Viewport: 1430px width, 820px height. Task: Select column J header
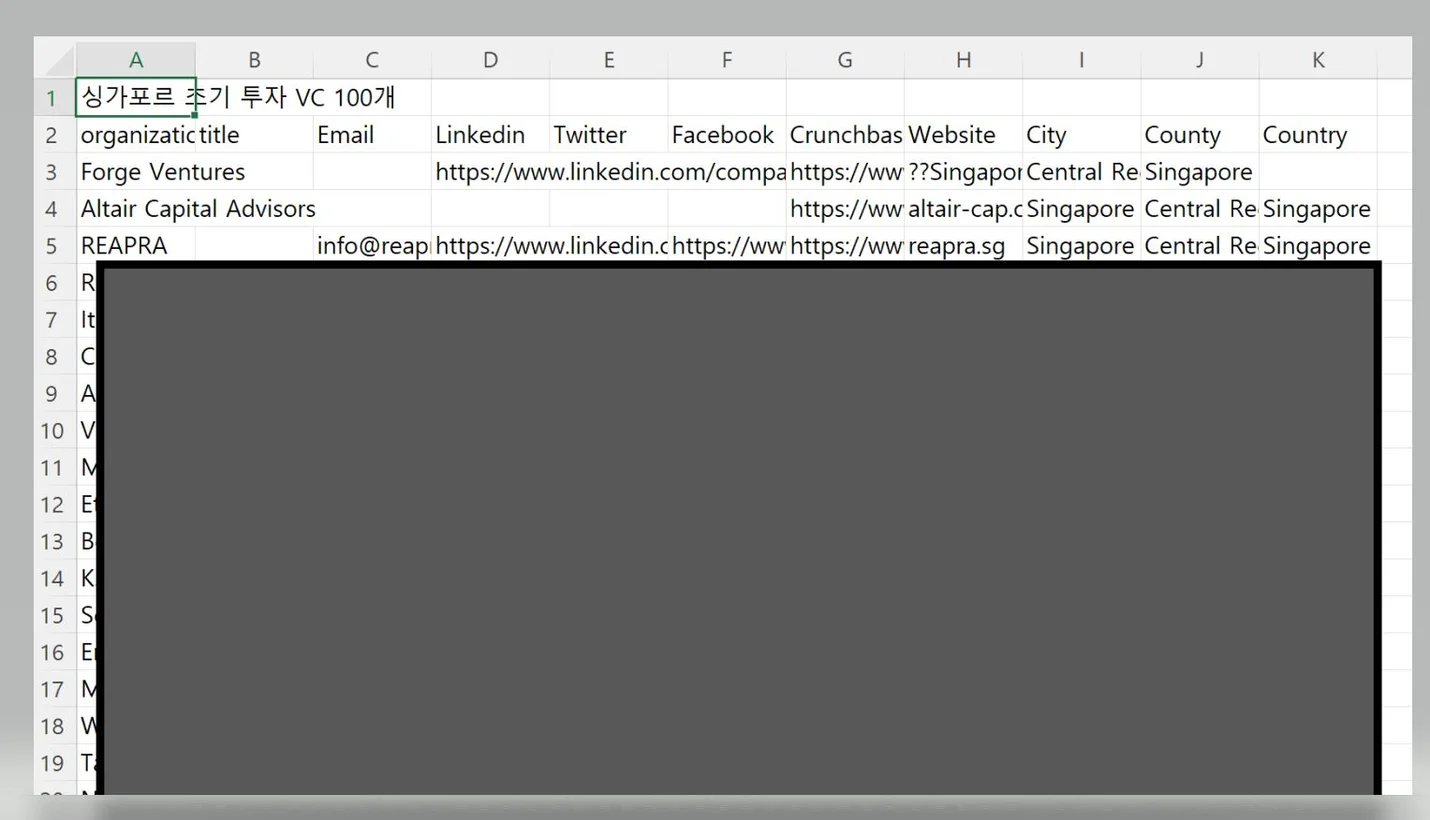[1199, 60]
